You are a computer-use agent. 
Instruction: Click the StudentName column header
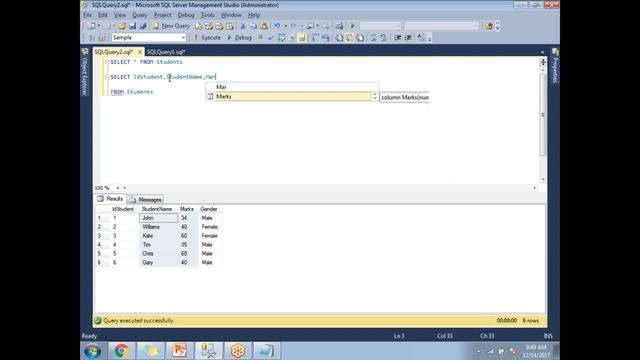(x=157, y=209)
